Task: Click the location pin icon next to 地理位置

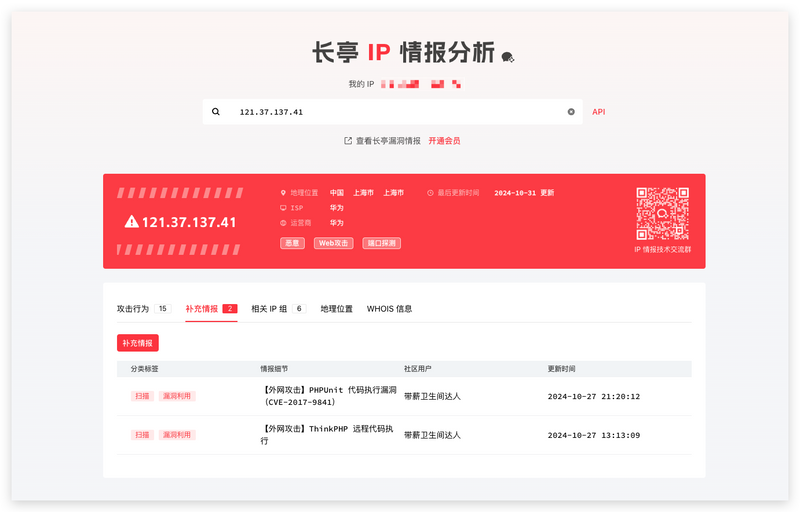Action: [283, 193]
